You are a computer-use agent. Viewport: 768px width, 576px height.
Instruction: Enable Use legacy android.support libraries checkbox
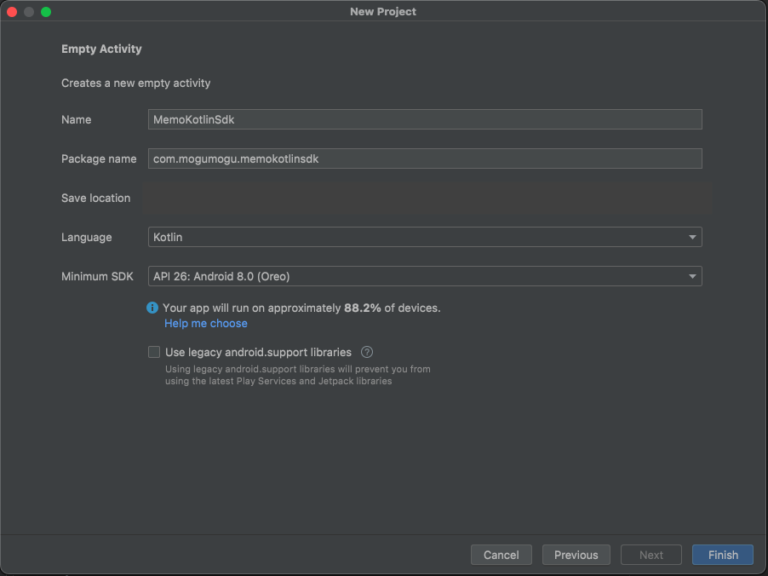click(154, 352)
